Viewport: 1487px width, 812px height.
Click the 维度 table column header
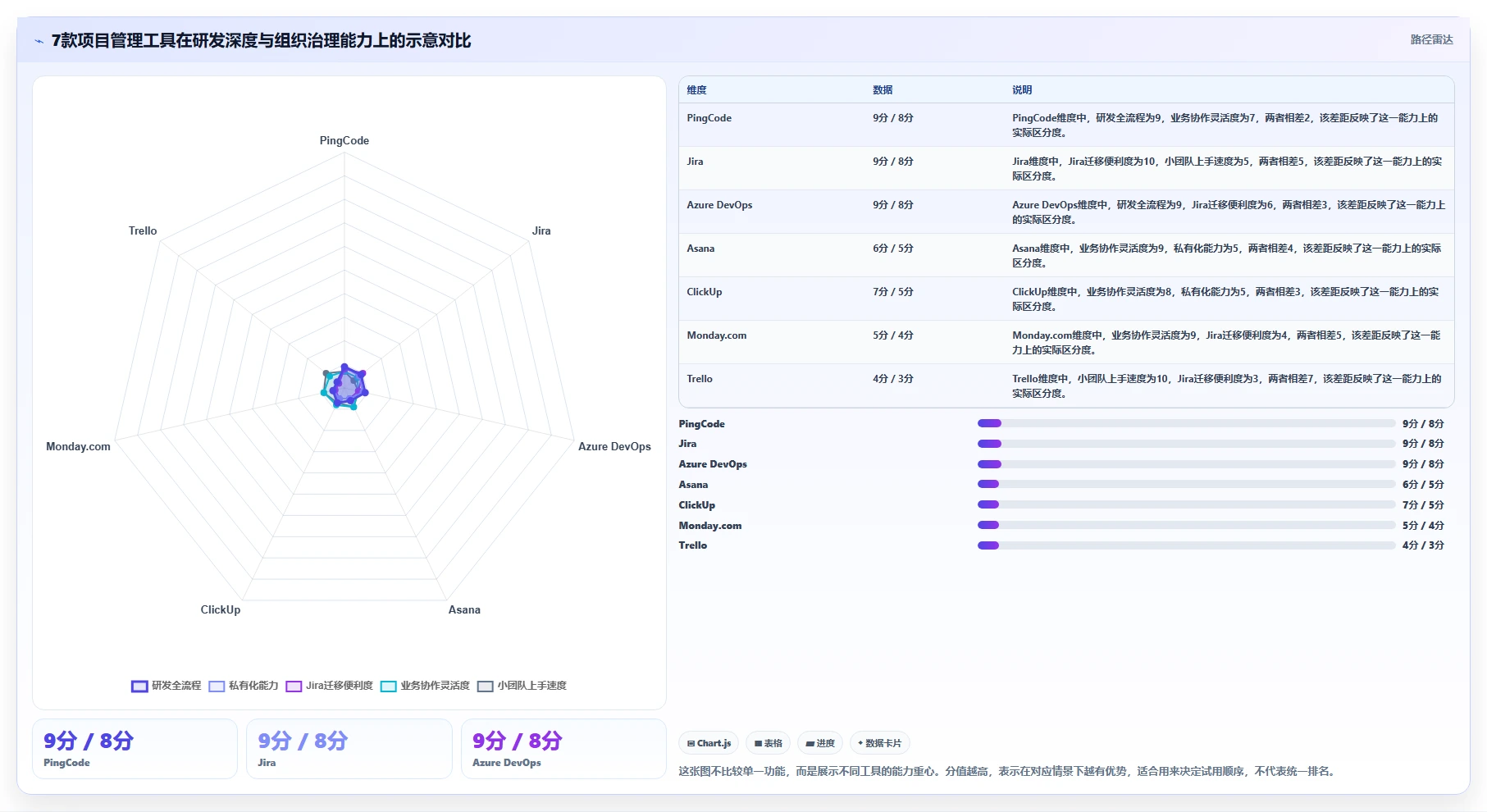[x=696, y=90]
